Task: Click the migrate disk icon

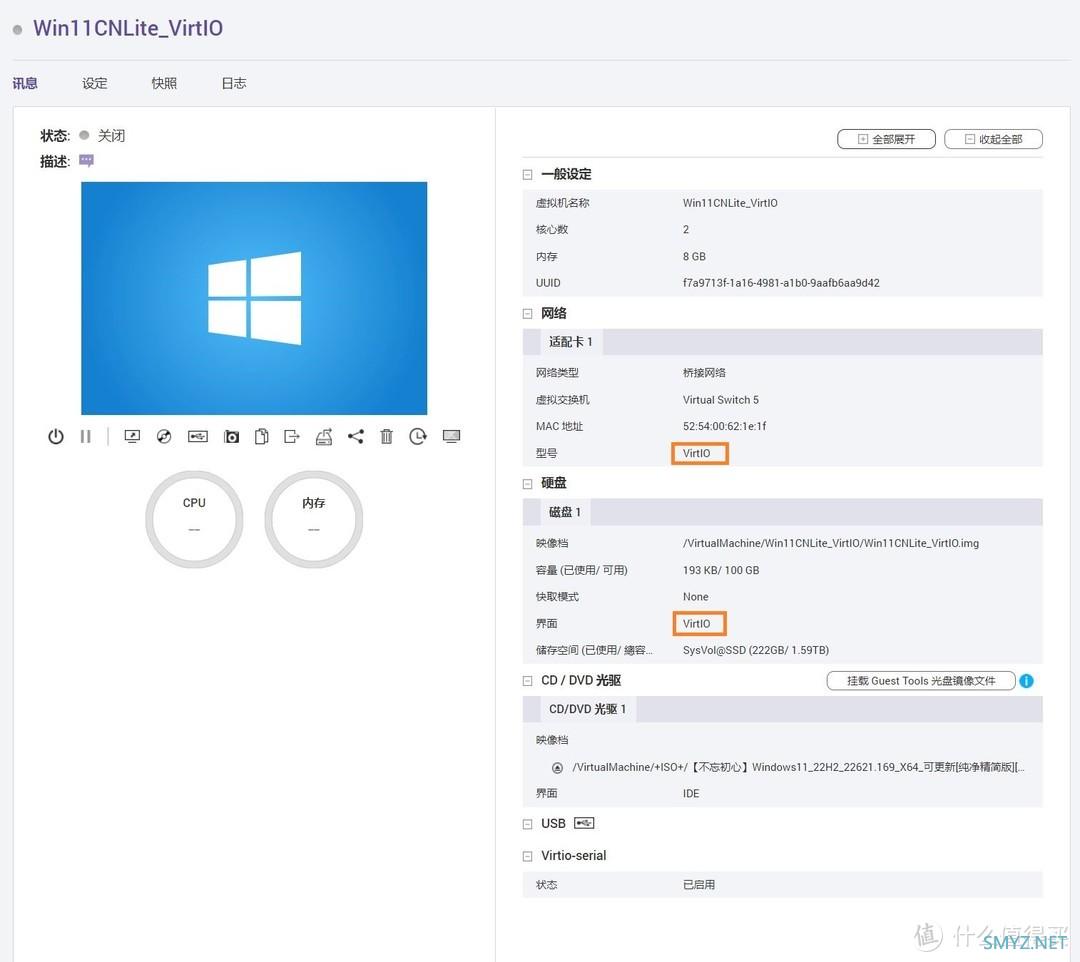Action: (x=324, y=437)
